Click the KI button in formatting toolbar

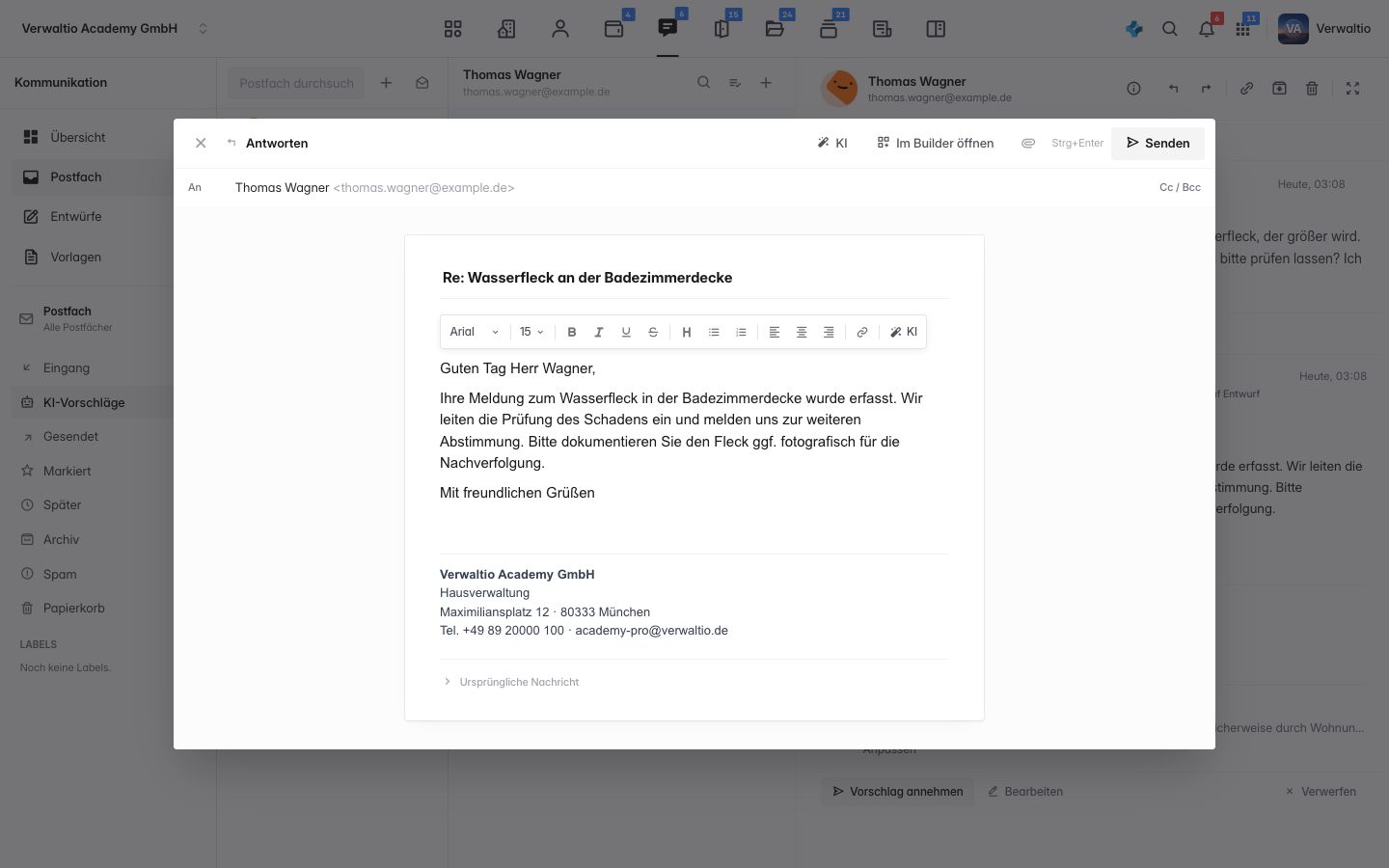click(904, 332)
